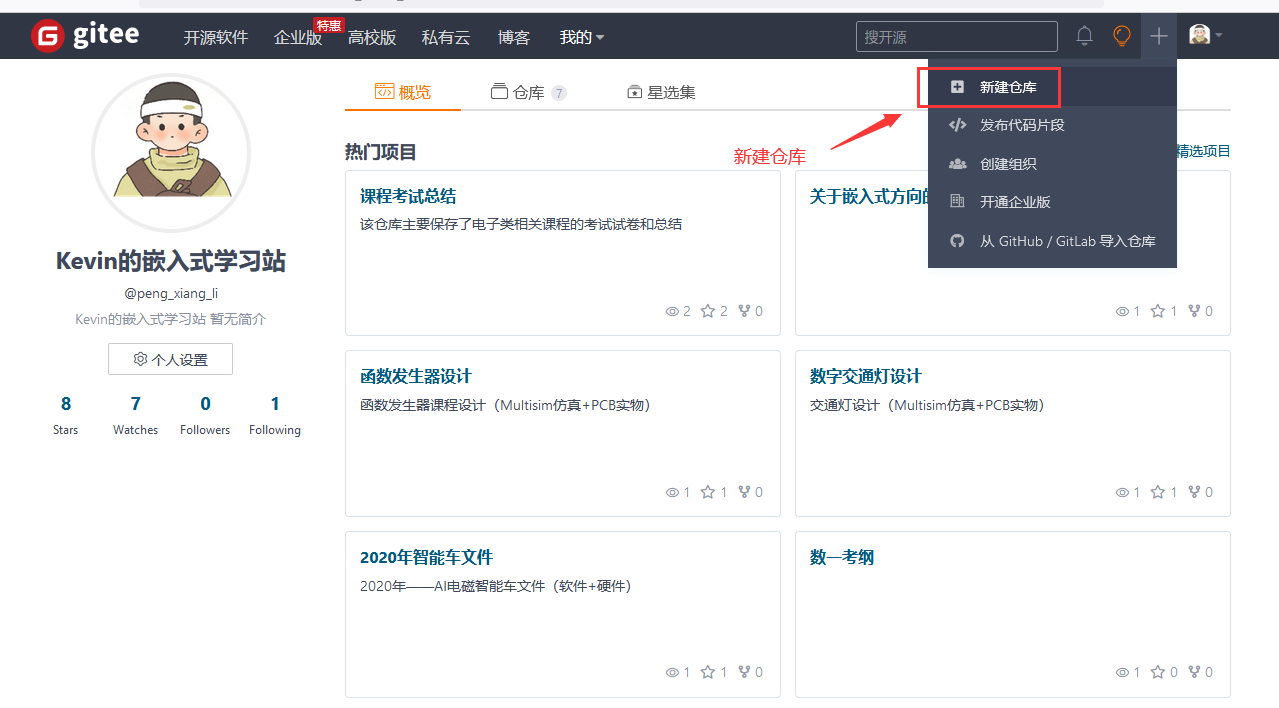The image size is (1279, 708).
Task: Open the 数一考纲 project
Action: point(842,557)
